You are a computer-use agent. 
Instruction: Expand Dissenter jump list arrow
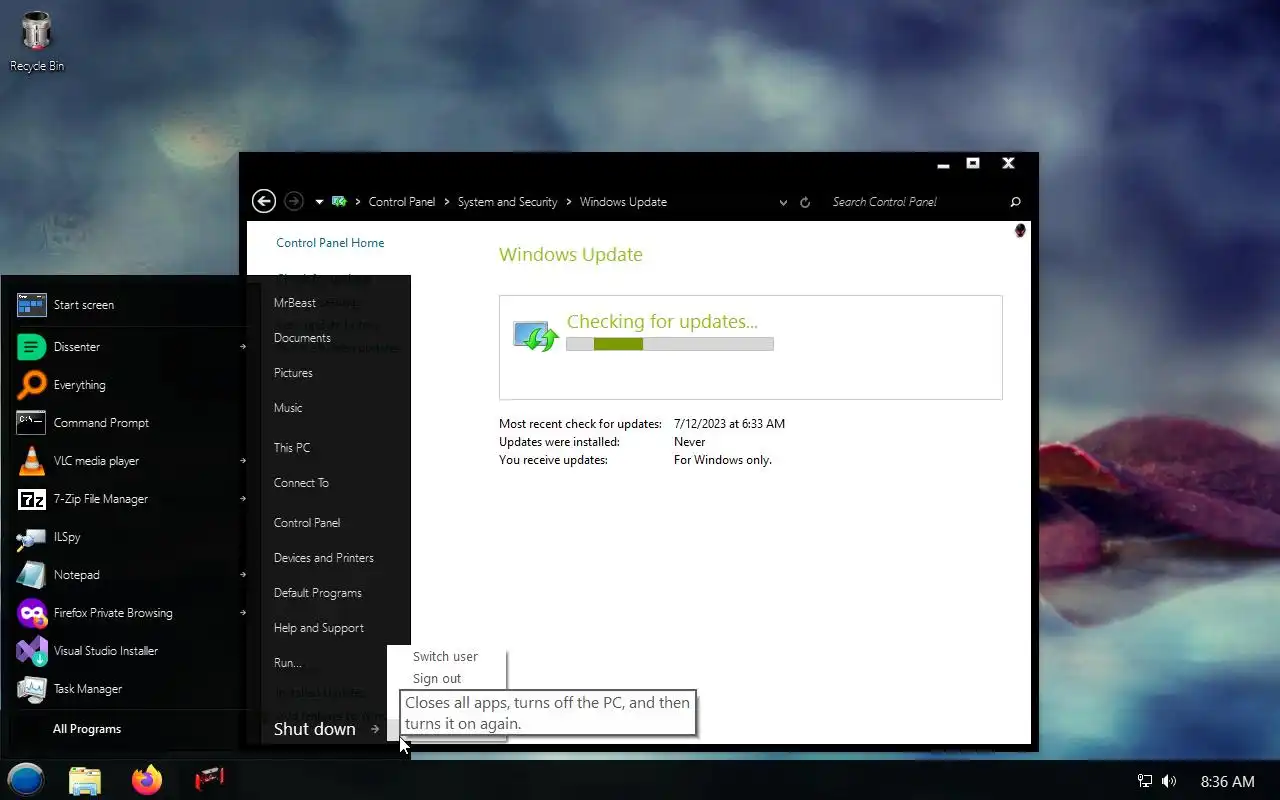(243, 347)
